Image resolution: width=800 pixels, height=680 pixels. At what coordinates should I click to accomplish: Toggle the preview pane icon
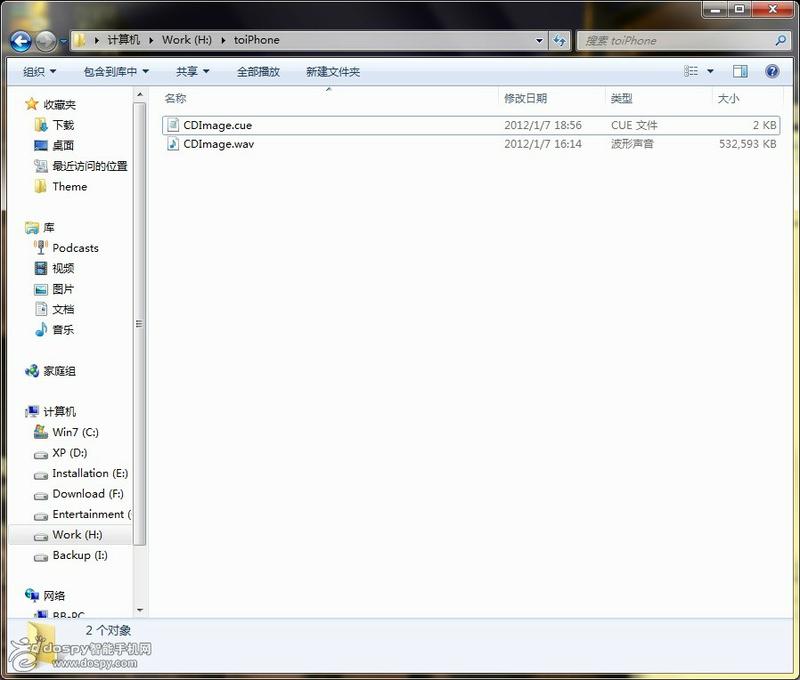click(x=740, y=71)
